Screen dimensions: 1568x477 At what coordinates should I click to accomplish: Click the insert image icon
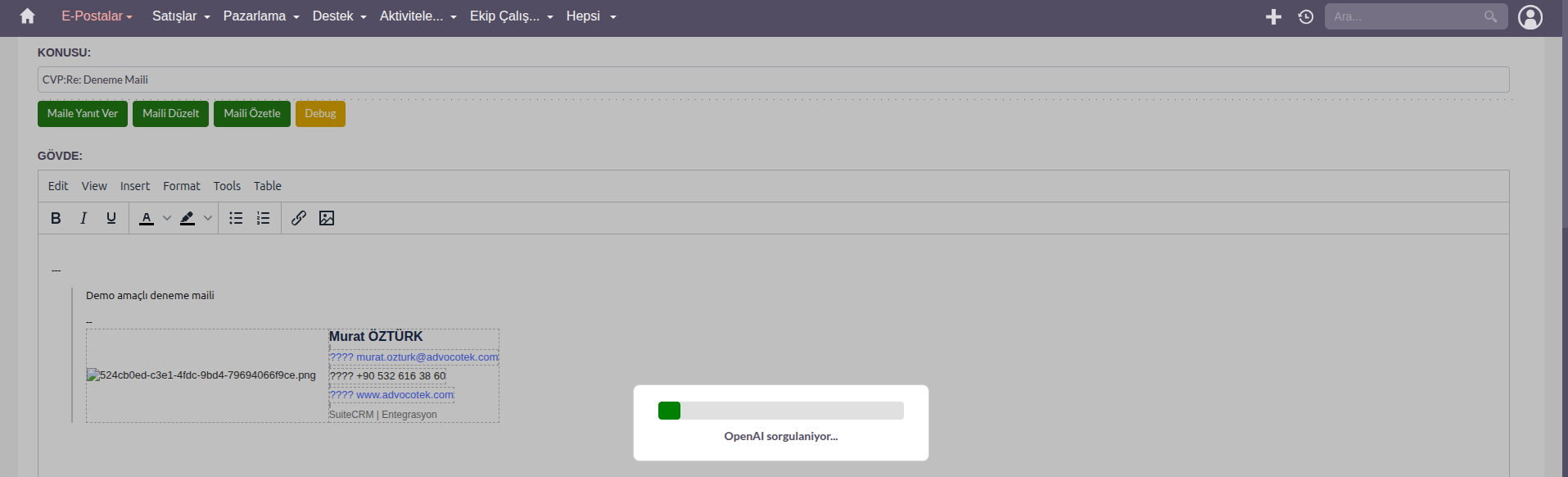coord(327,218)
